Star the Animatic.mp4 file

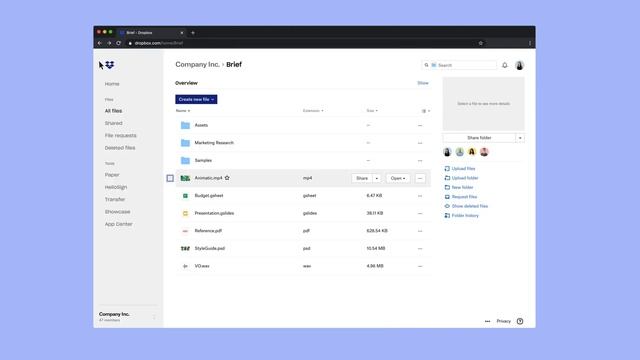pyautogui.click(x=227, y=178)
